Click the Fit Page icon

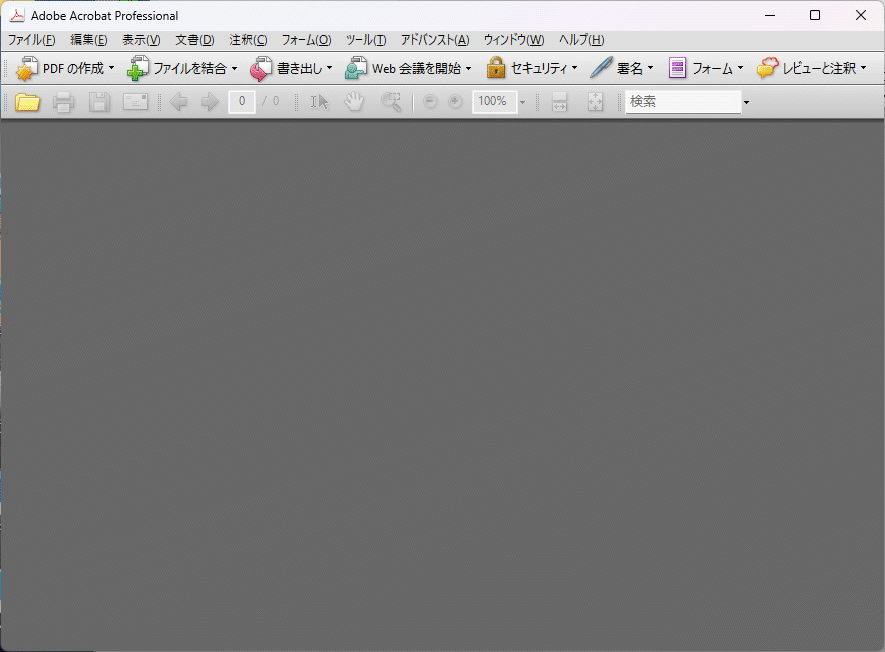point(595,102)
